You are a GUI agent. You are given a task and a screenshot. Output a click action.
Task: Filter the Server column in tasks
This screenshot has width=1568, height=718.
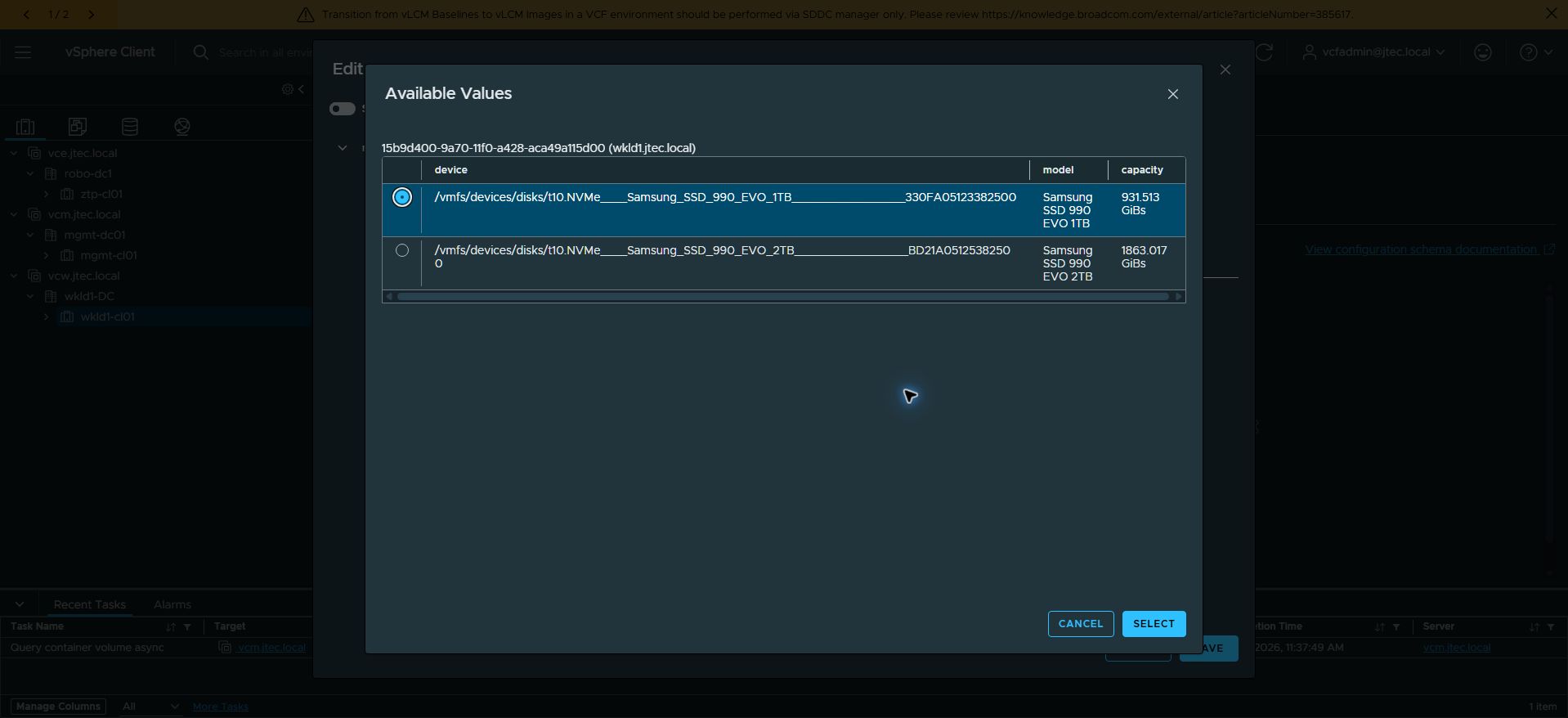coord(1551,626)
